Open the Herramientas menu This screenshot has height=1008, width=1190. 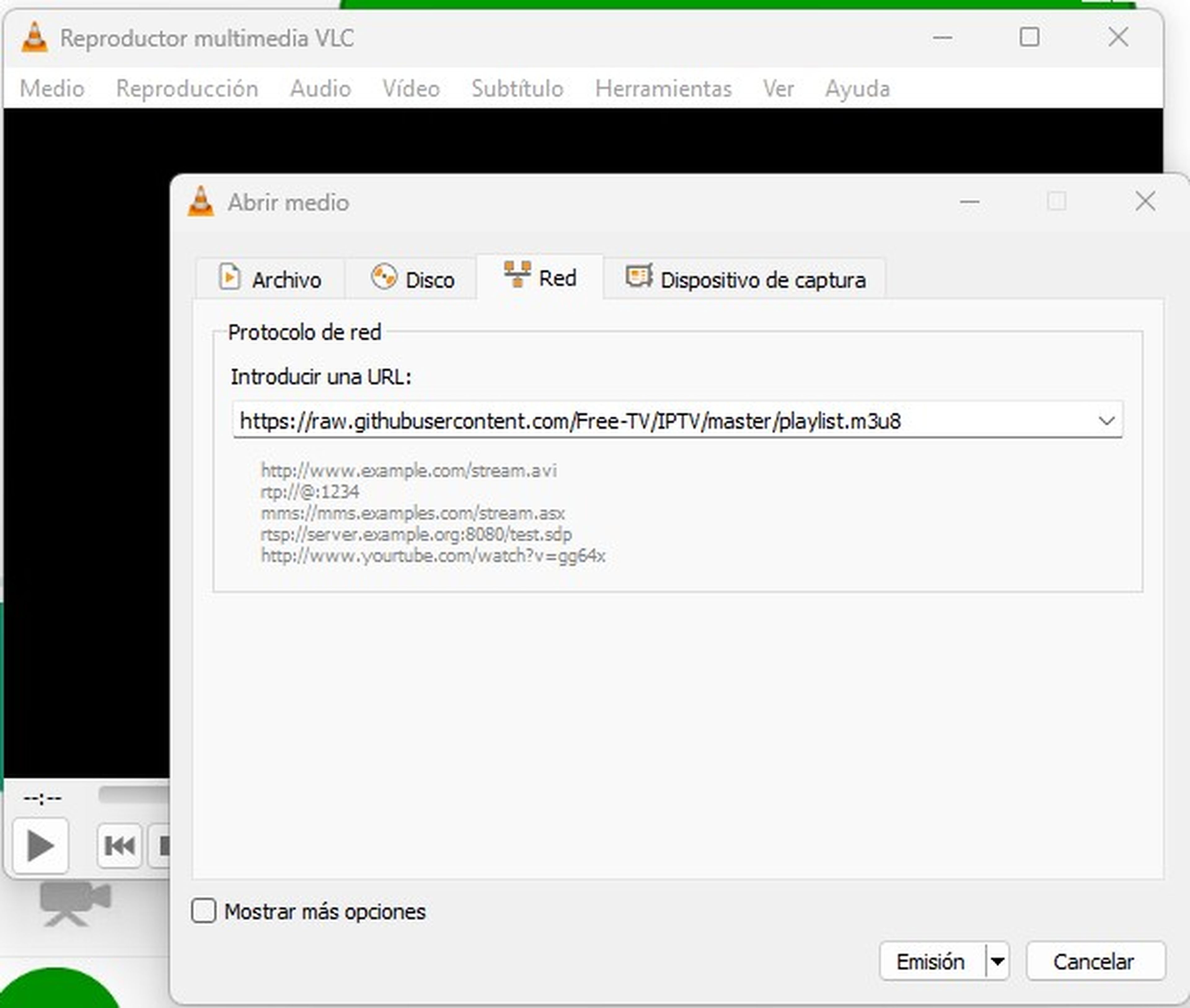coord(663,89)
